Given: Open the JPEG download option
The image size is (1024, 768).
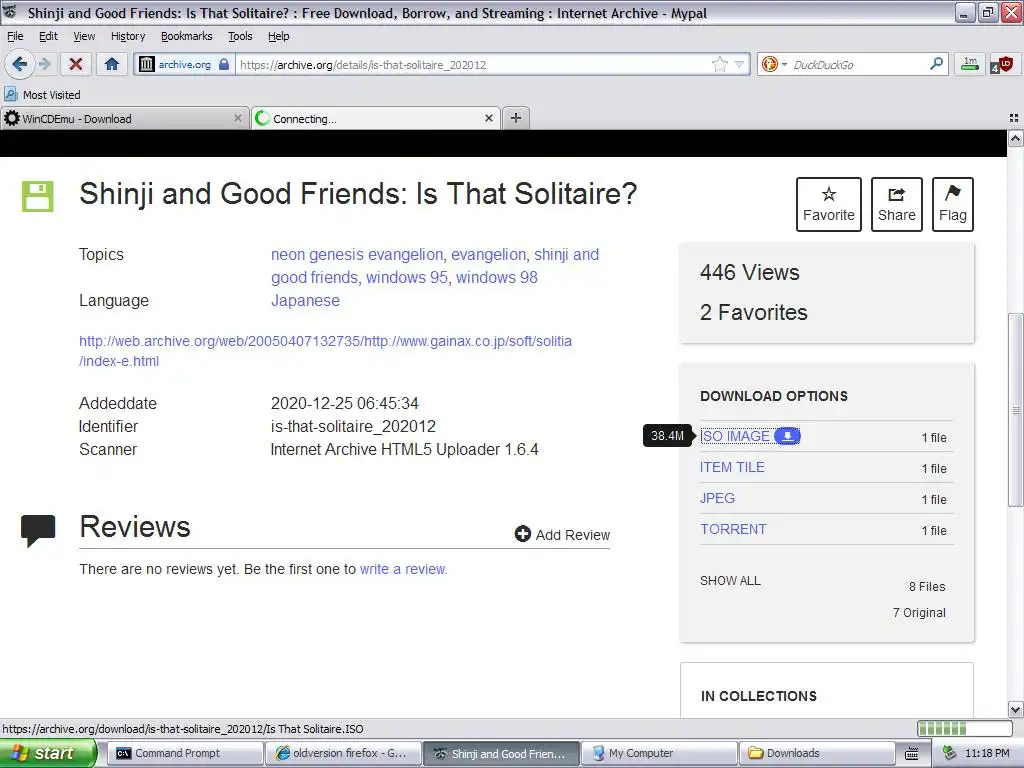Looking at the screenshot, I should [x=717, y=498].
